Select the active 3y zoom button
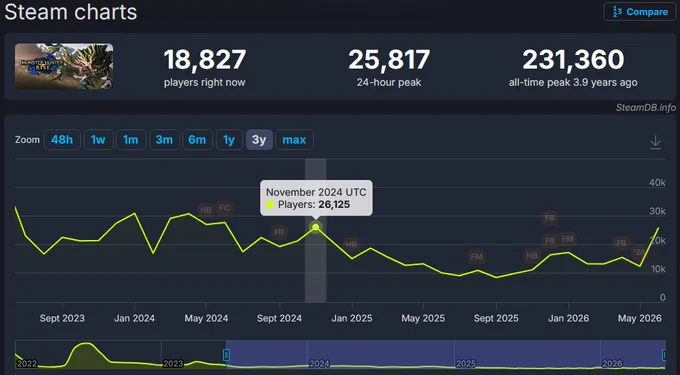 (x=259, y=140)
